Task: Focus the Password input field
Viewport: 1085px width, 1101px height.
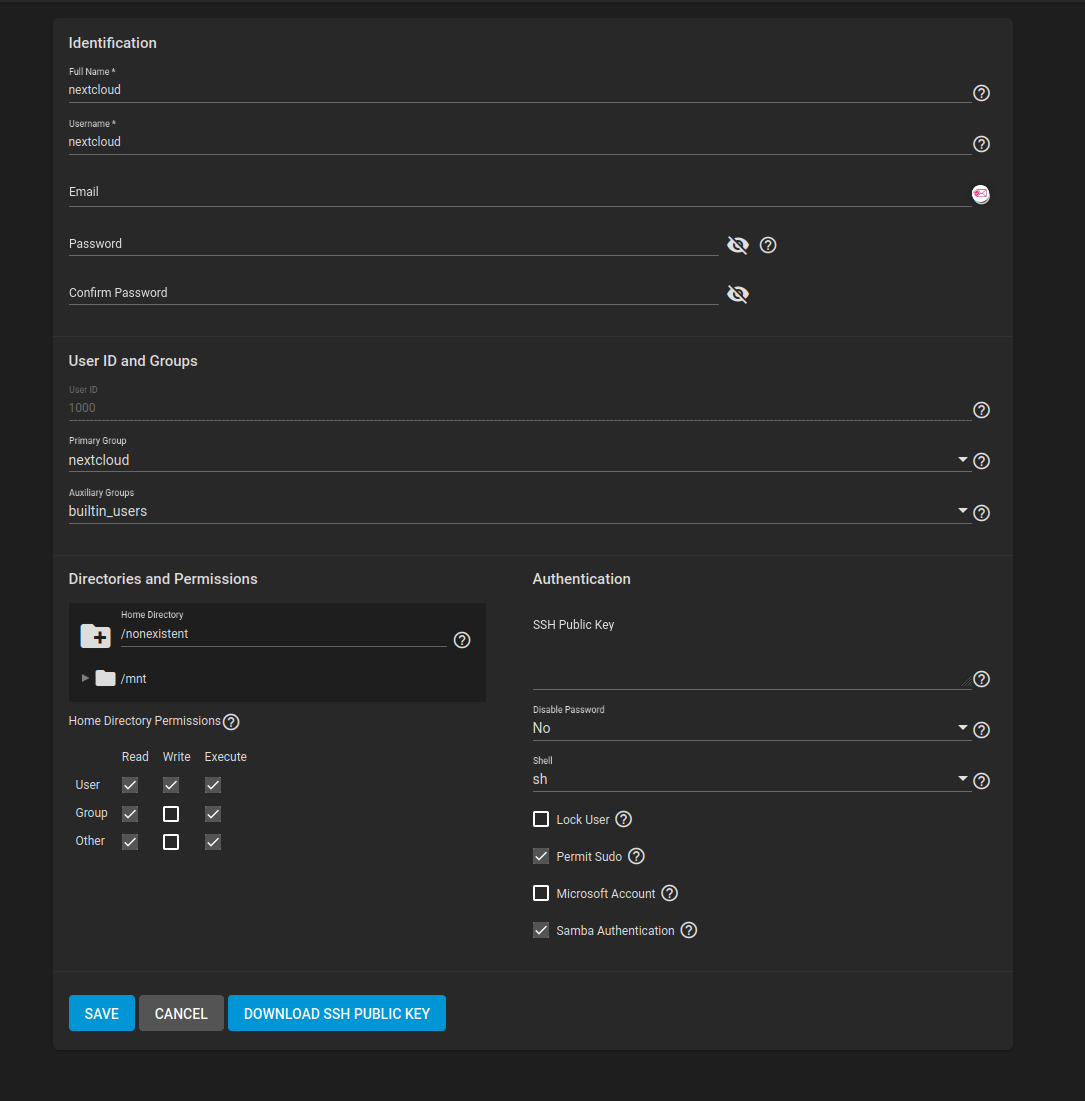Action: (x=393, y=244)
